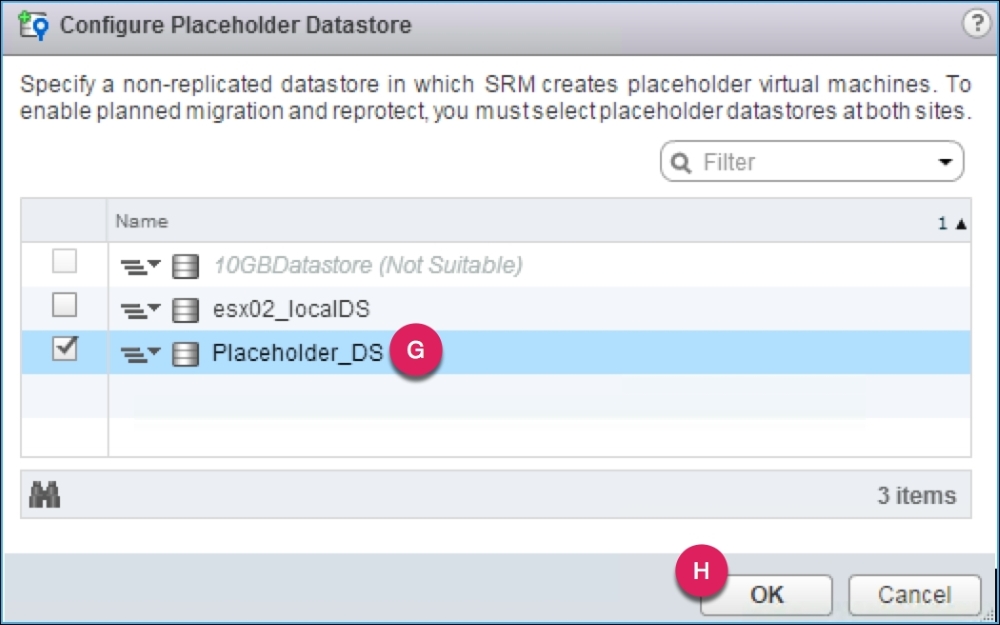Open actions menu for esx02_localDS row
1000x625 pixels.
point(141,310)
